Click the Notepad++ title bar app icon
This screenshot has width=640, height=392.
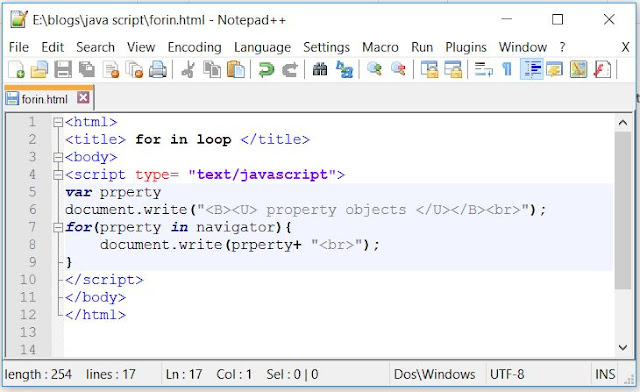coord(18,19)
